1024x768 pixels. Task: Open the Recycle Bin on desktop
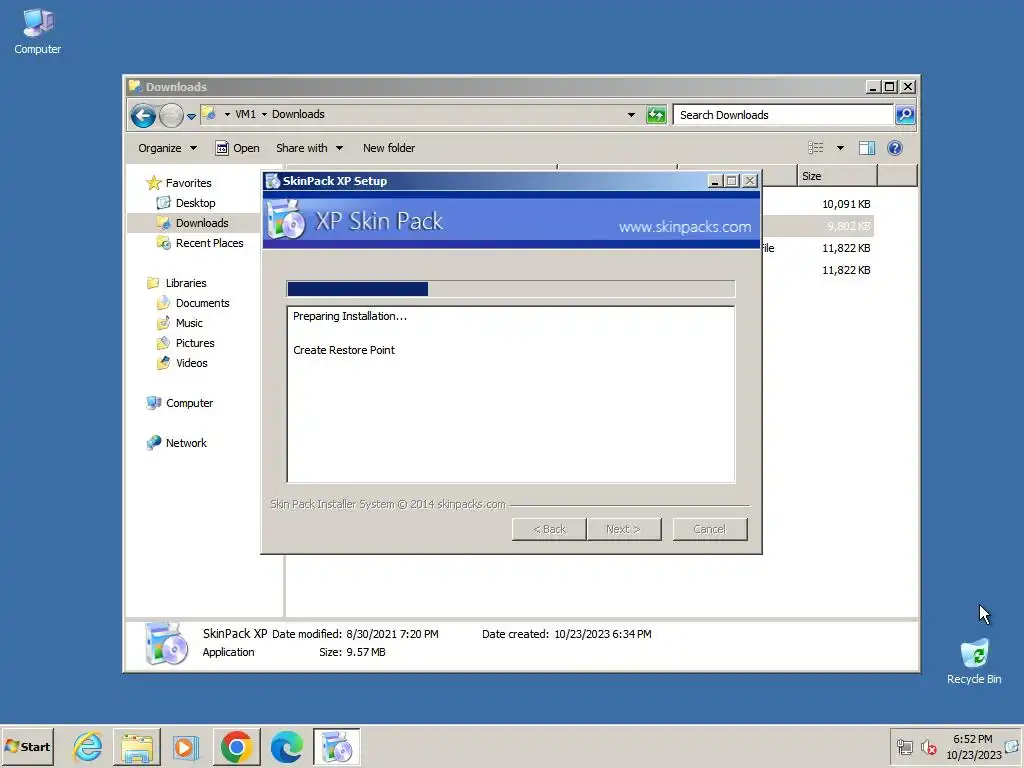[x=974, y=661]
